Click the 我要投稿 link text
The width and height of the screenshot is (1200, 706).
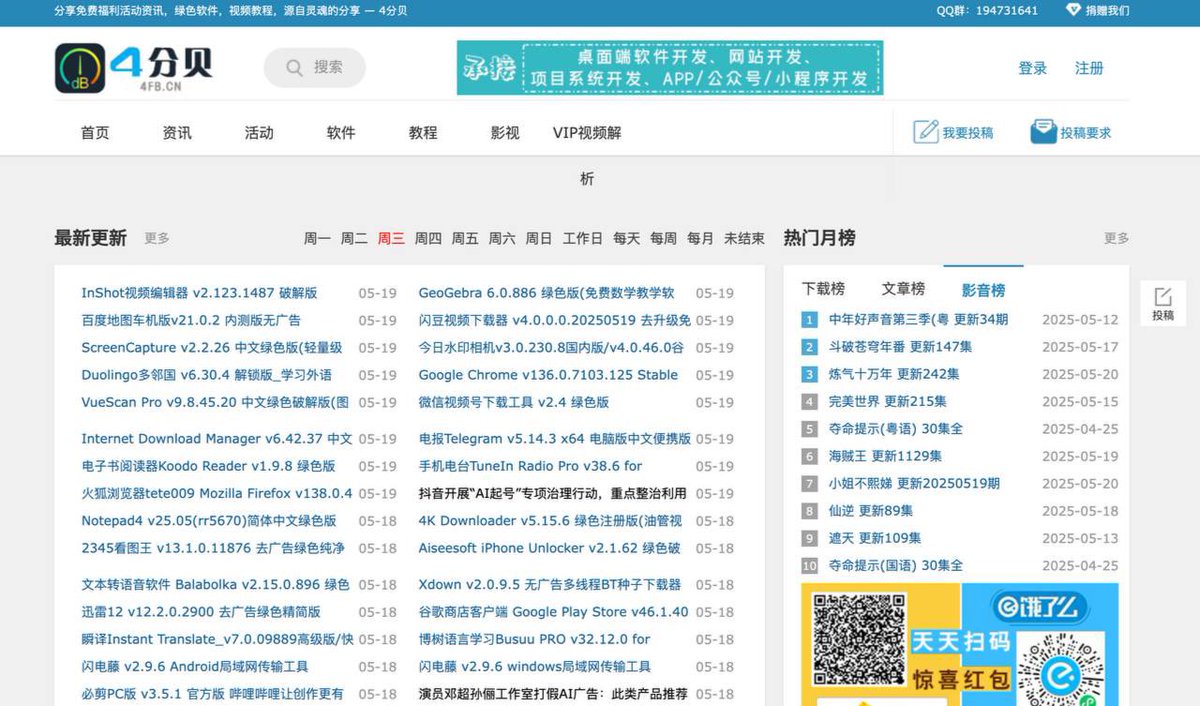click(968, 132)
